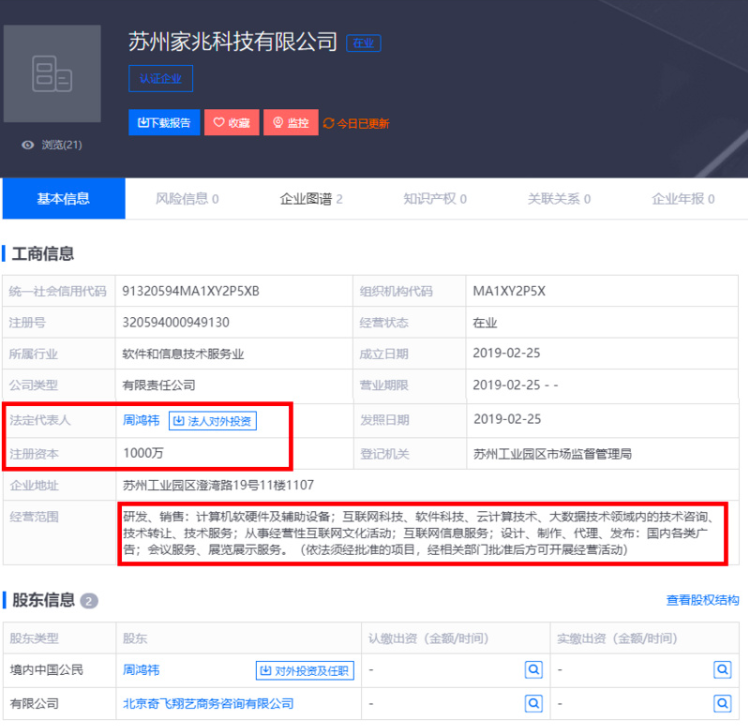Add company to favorites with 收藏
This screenshot has width=748, height=728.
pyautogui.click(x=232, y=123)
